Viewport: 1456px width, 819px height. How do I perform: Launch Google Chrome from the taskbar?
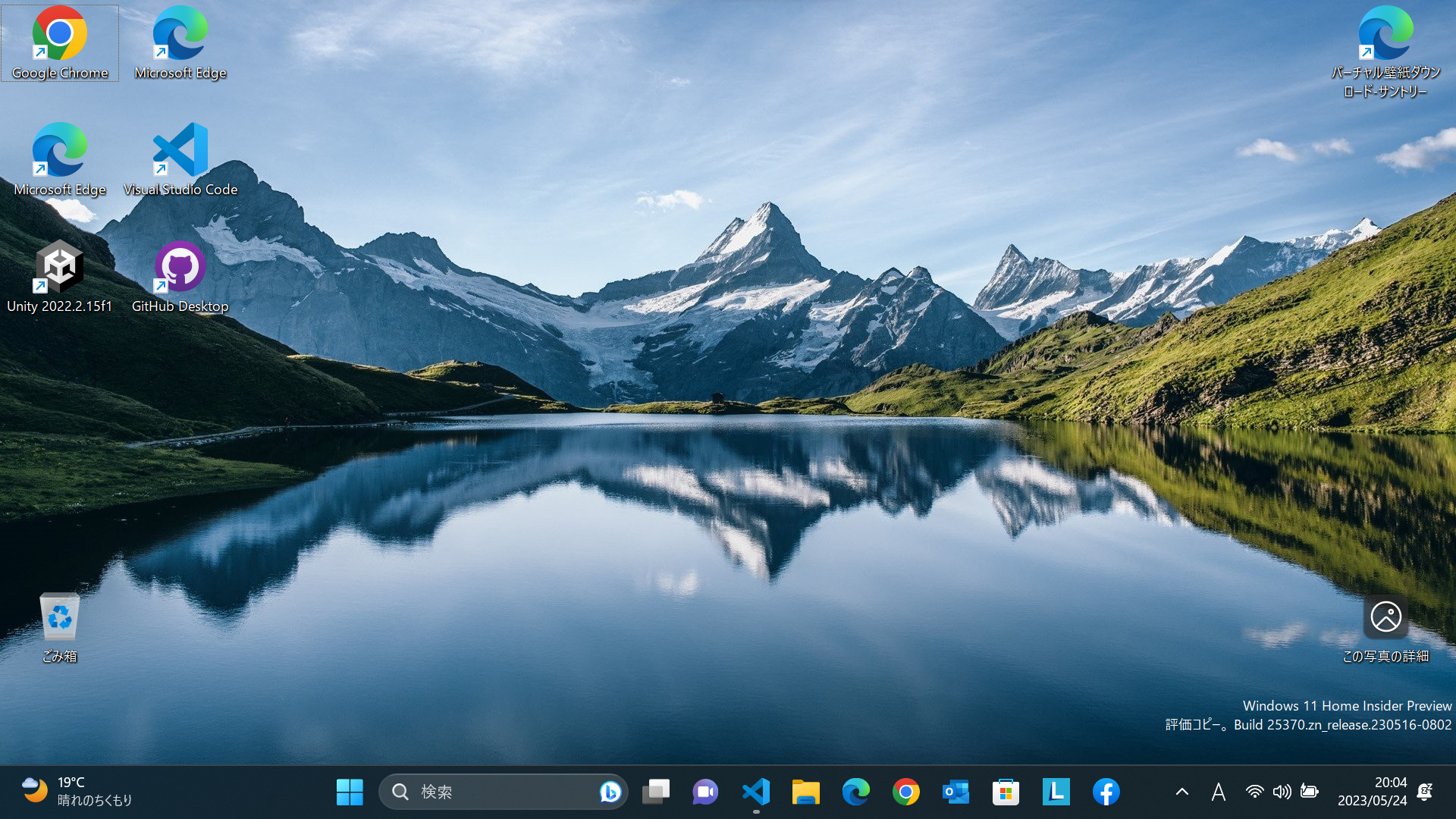(x=905, y=792)
